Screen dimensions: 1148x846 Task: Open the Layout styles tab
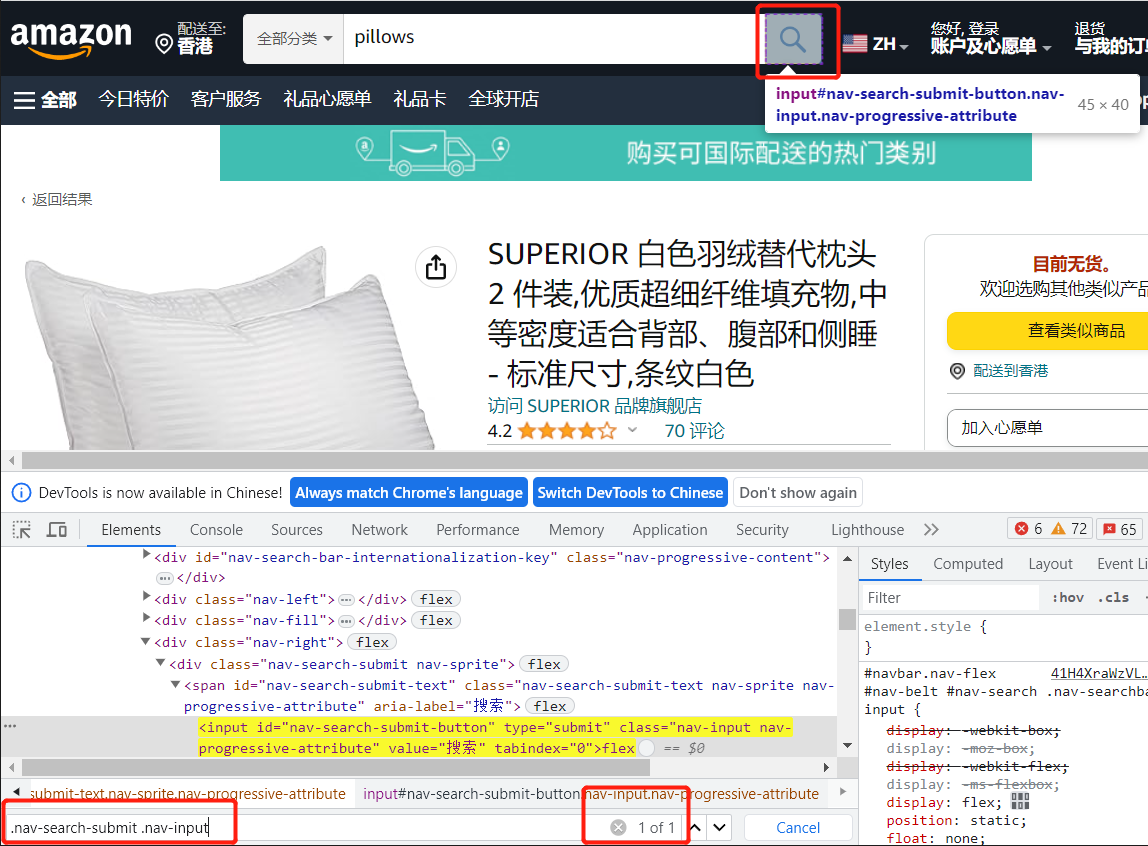point(1050,564)
